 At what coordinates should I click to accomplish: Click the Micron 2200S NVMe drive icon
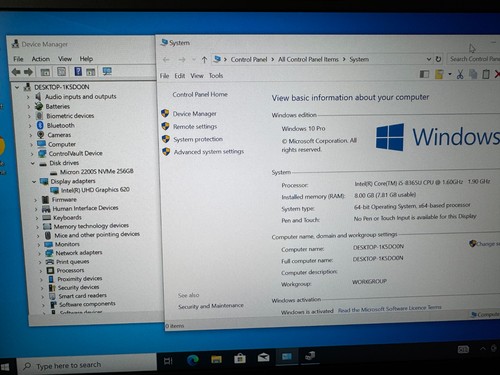pyautogui.click(x=53, y=172)
